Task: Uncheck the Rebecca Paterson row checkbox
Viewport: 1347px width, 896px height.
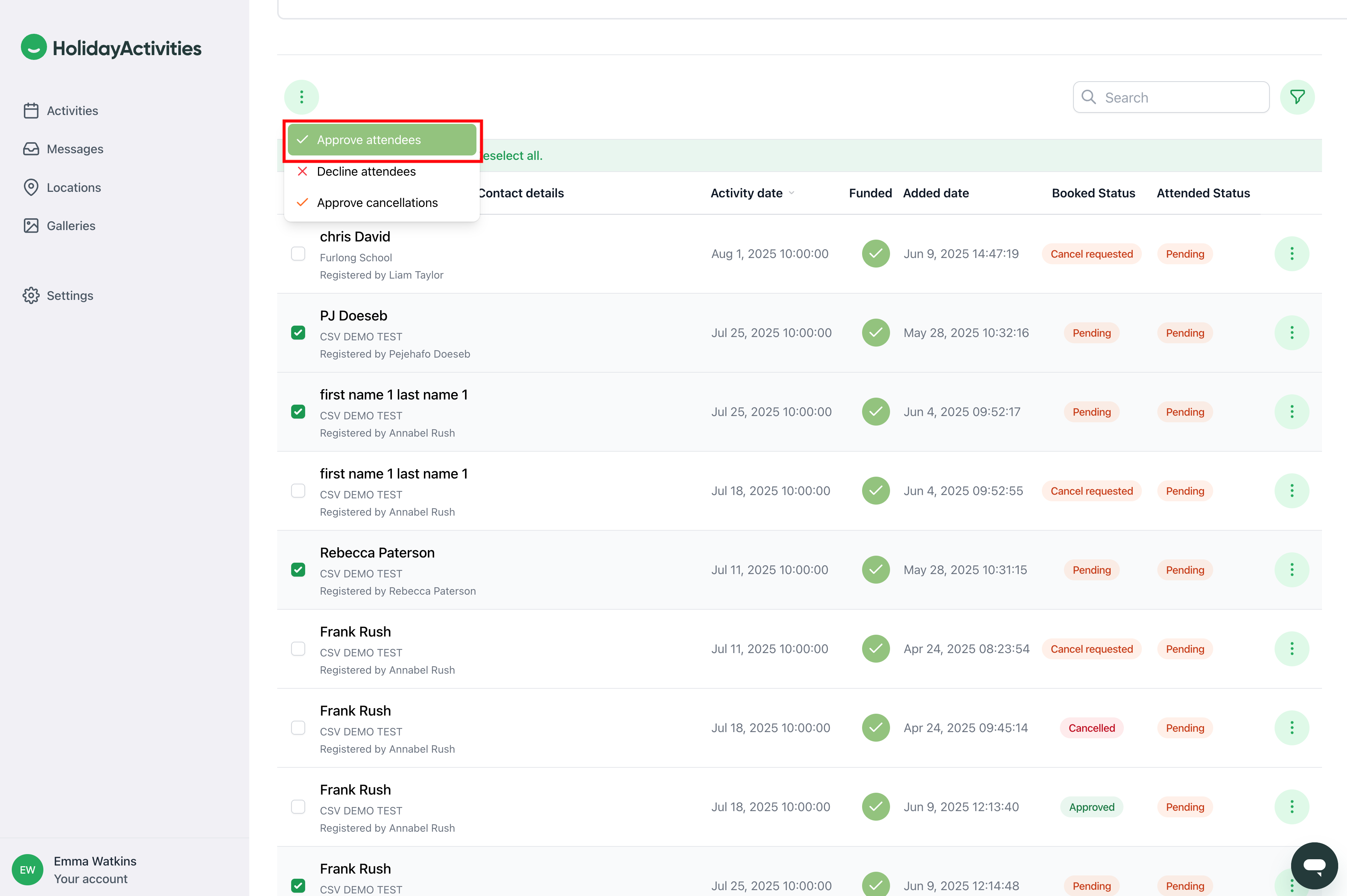Action: click(x=298, y=570)
